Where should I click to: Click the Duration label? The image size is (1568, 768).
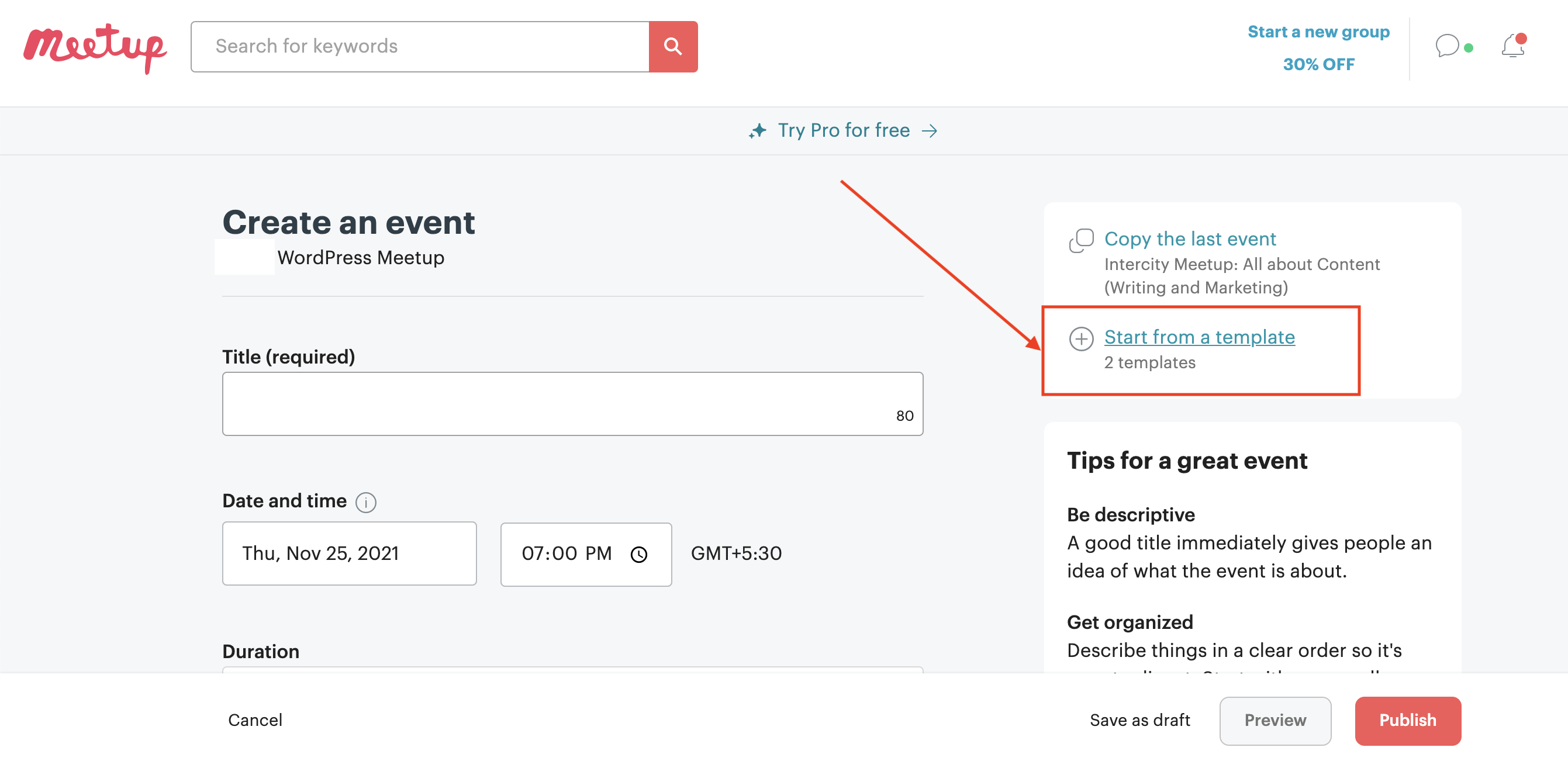[x=261, y=651]
